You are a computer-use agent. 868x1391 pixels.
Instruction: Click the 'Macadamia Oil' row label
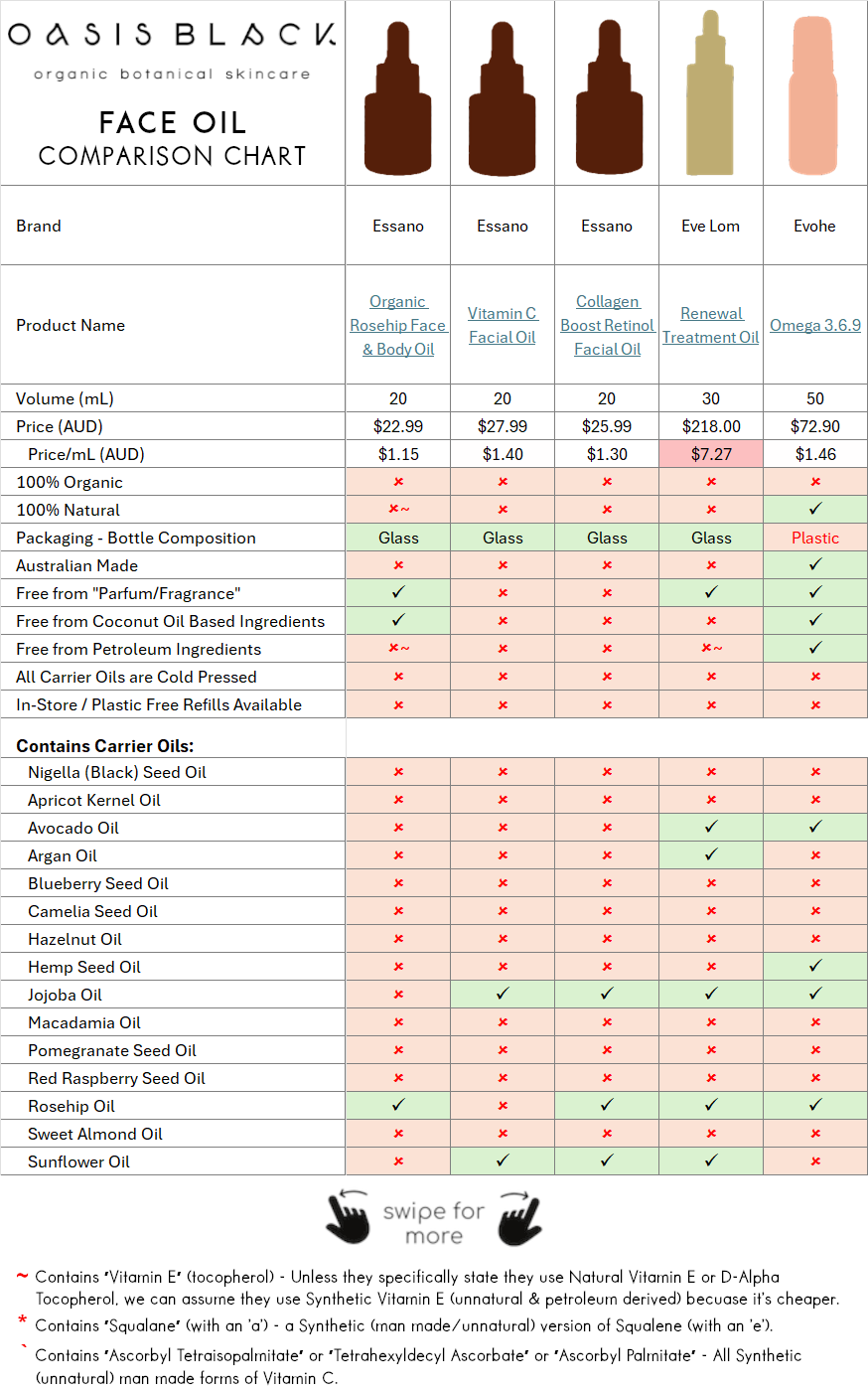click(x=84, y=1022)
